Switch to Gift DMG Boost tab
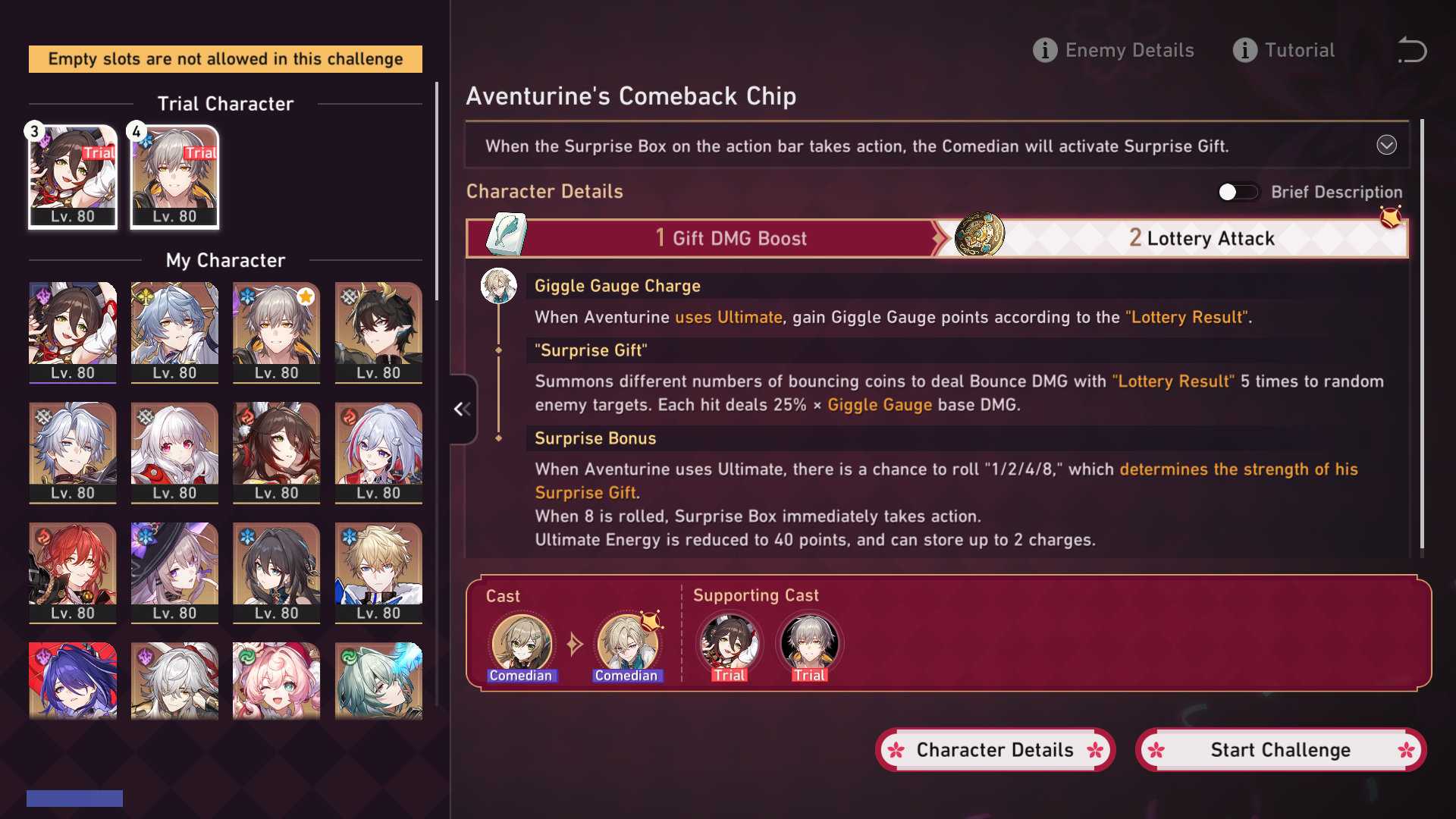 pyautogui.click(x=704, y=238)
